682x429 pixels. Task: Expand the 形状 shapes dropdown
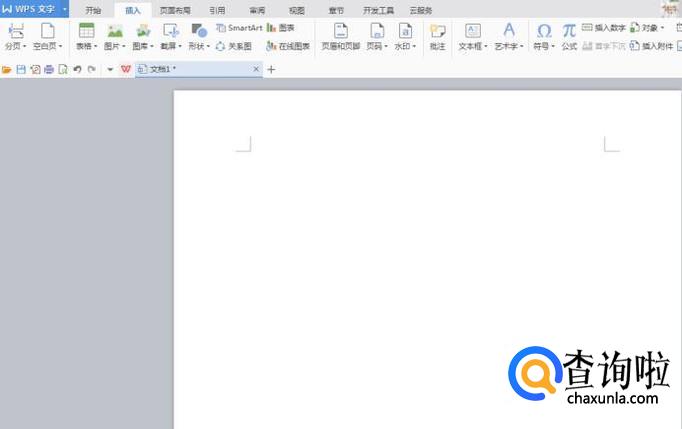[200, 46]
